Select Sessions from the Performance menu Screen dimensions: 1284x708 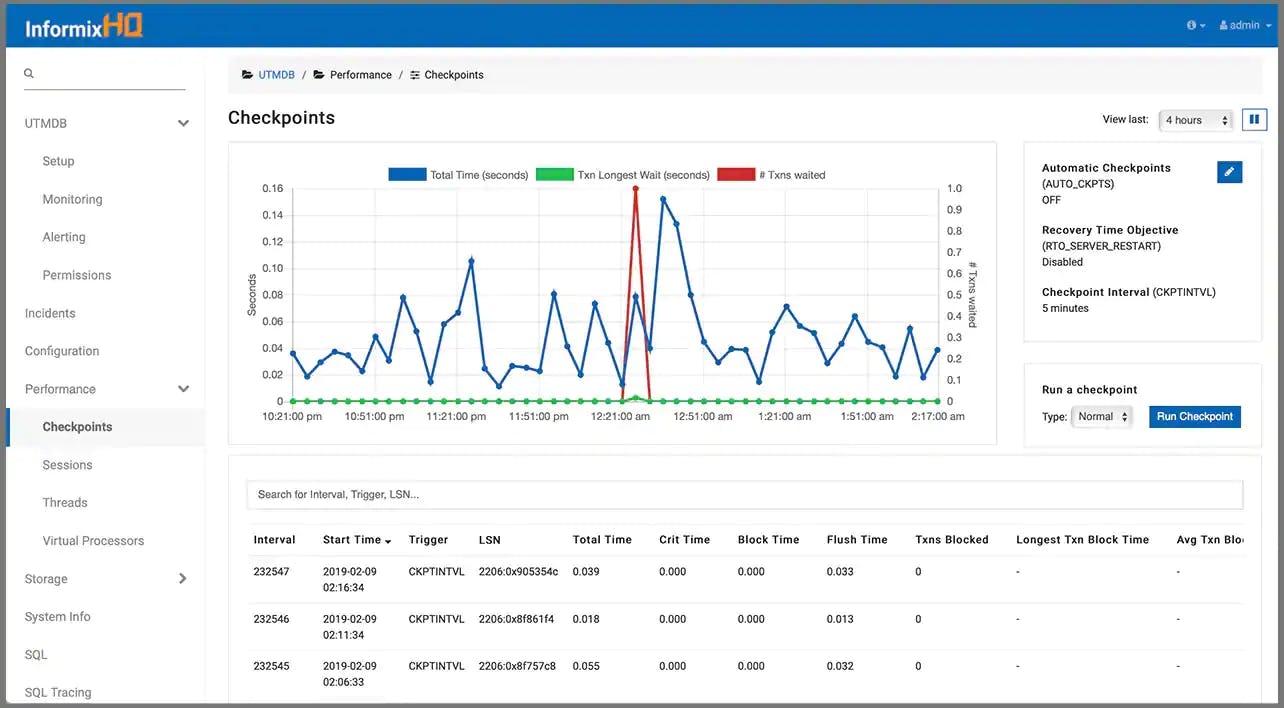[67, 464]
